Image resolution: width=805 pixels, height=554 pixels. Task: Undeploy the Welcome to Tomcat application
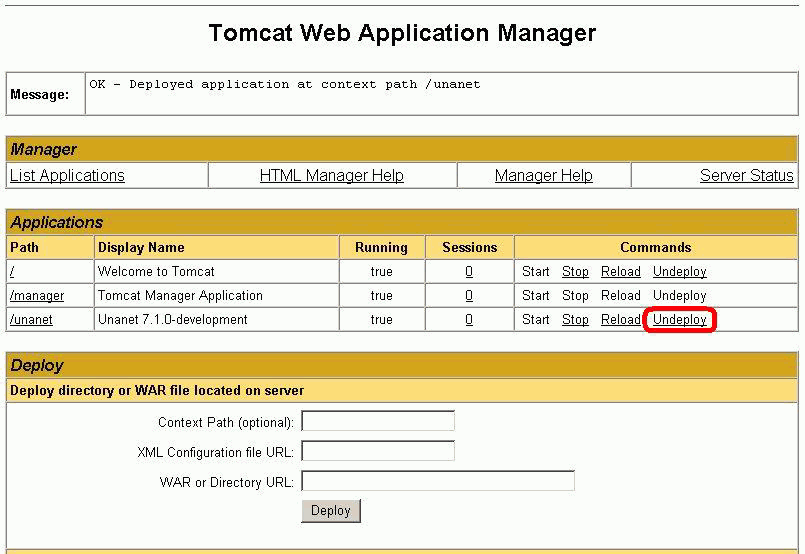click(680, 272)
